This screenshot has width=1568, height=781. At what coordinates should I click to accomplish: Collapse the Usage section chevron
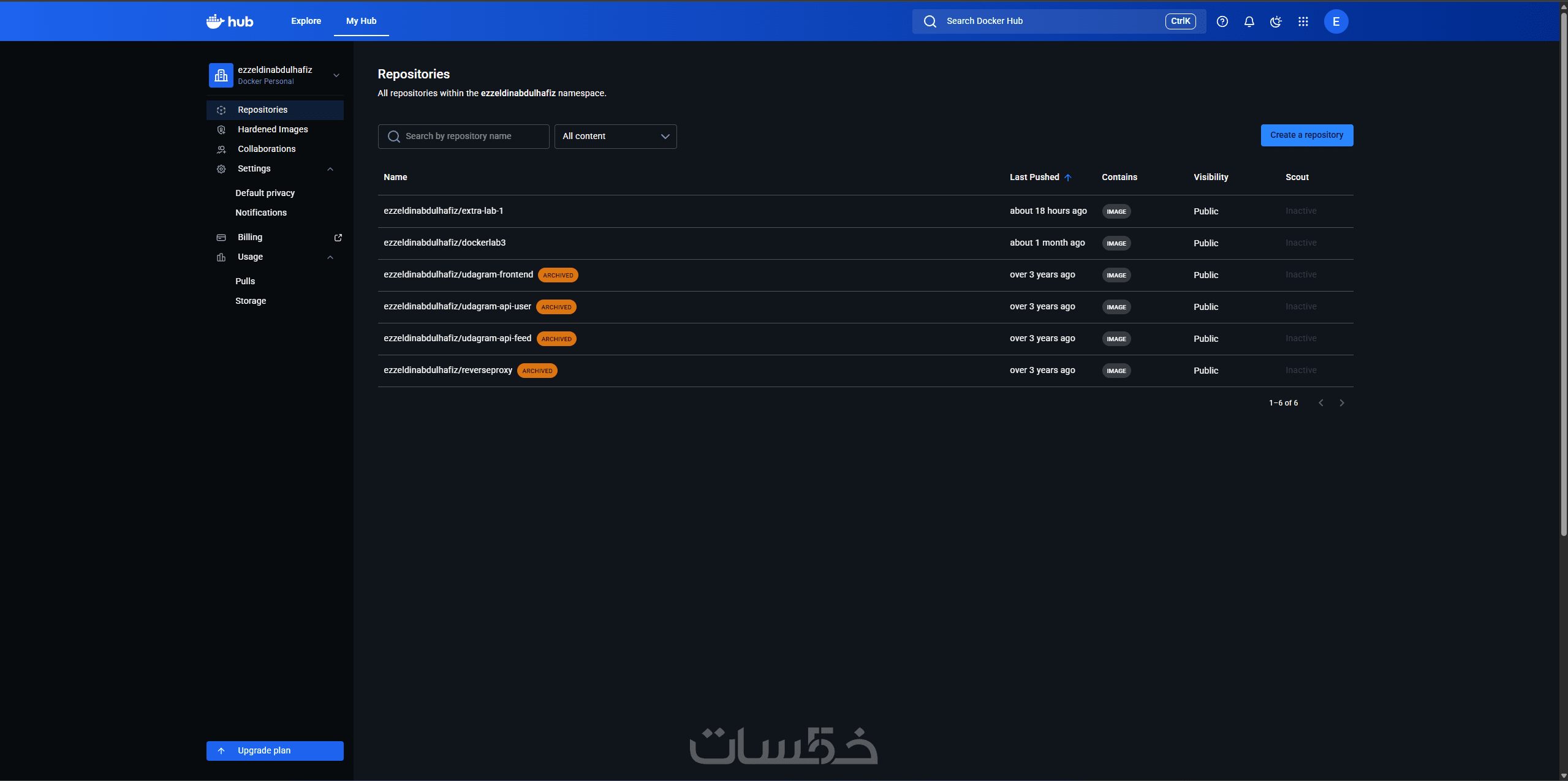tap(330, 257)
